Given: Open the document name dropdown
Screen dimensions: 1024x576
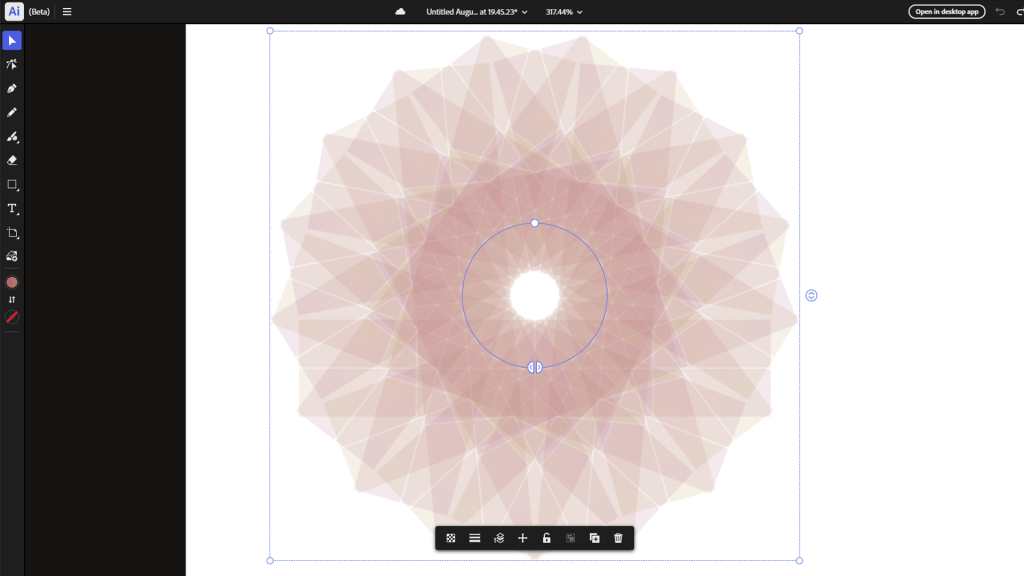Looking at the screenshot, I should 477,12.
